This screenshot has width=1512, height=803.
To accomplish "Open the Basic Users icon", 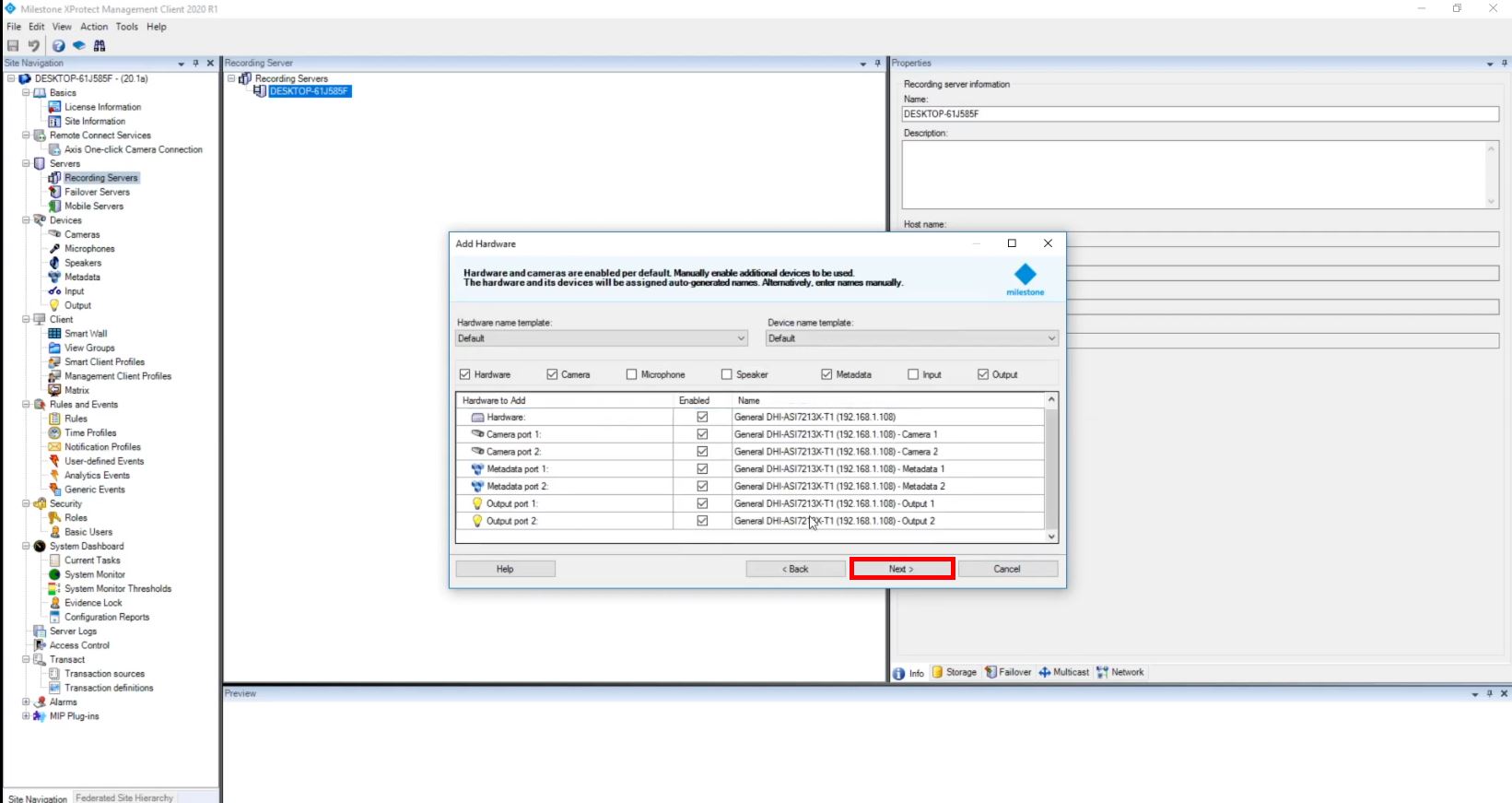I will [x=54, y=532].
